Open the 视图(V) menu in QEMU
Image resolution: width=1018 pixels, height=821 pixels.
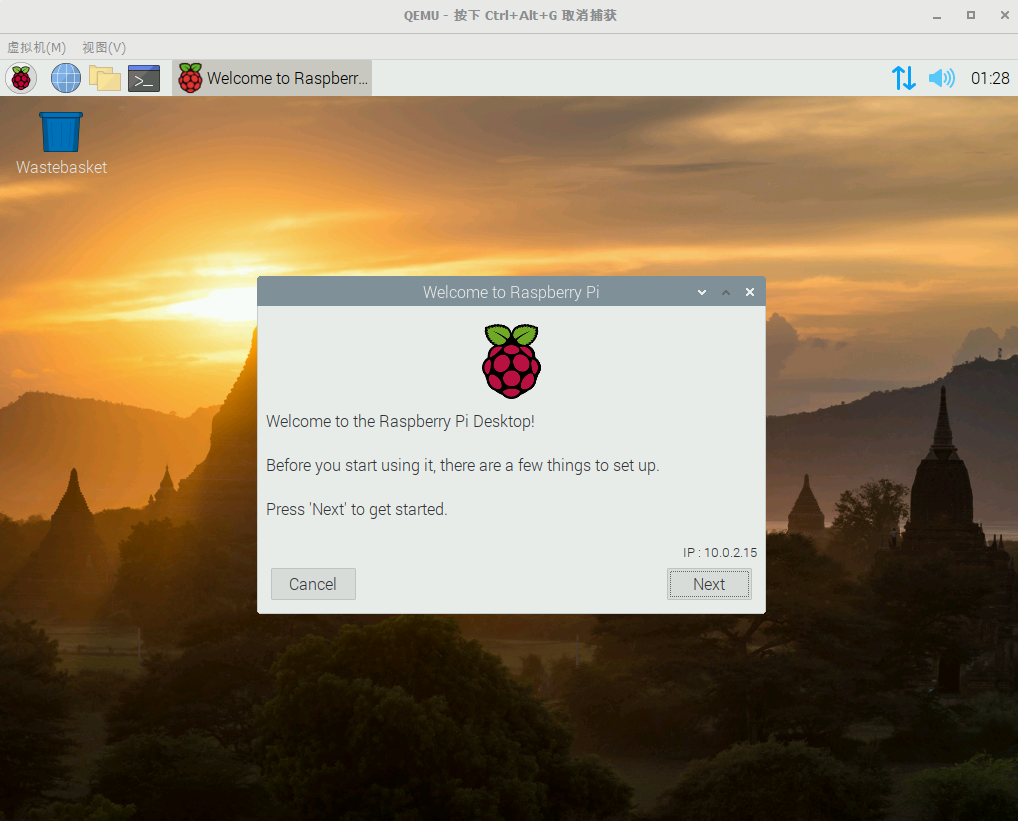pos(104,47)
